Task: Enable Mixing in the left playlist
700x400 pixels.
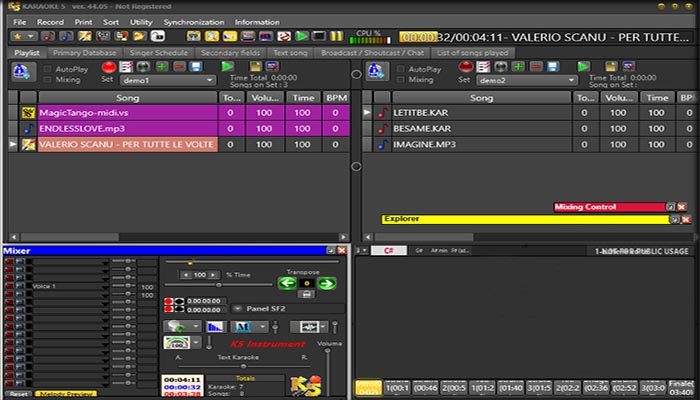Action: click(x=47, y=80)
